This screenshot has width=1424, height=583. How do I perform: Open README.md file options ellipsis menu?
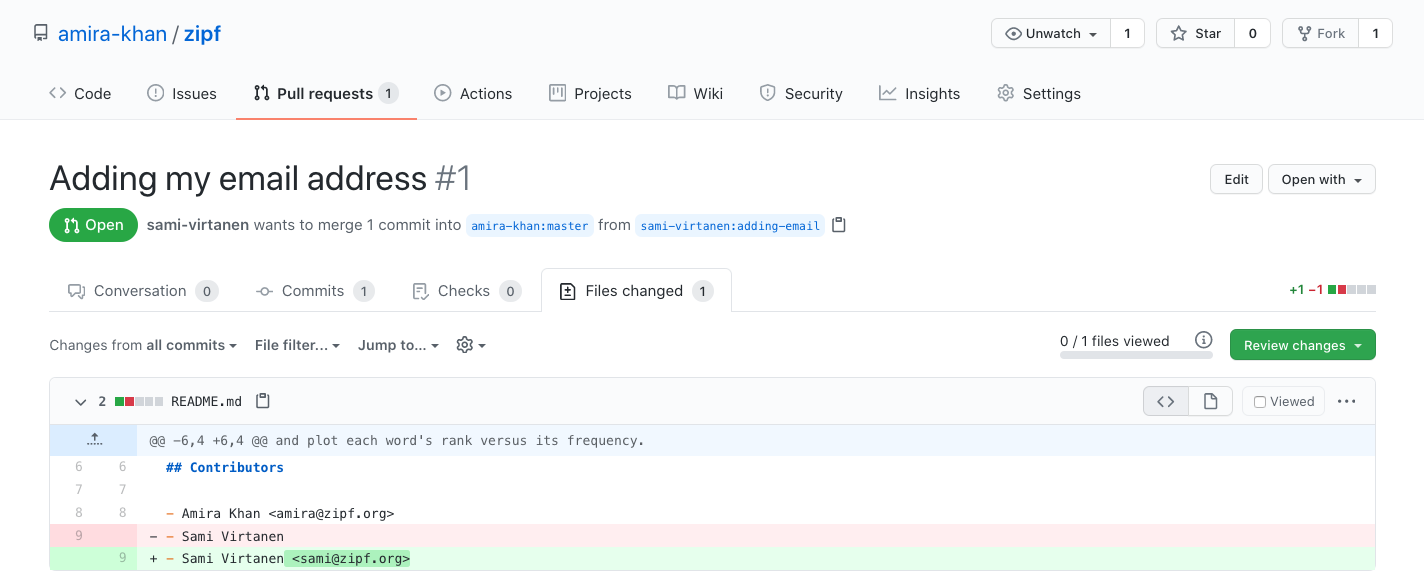point(1347,402)
